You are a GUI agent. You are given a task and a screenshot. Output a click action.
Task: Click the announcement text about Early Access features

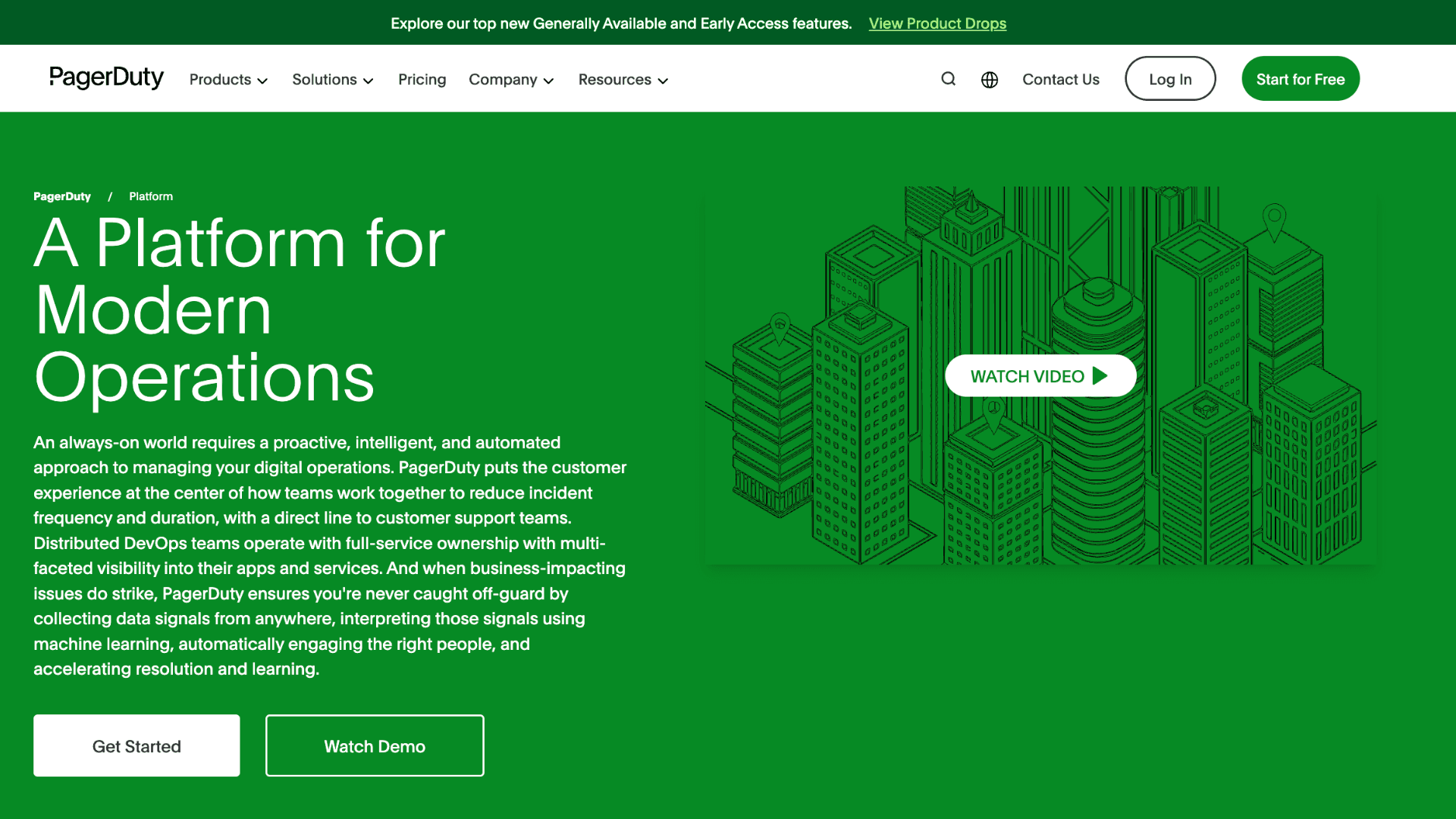click(x=621, y=24)
